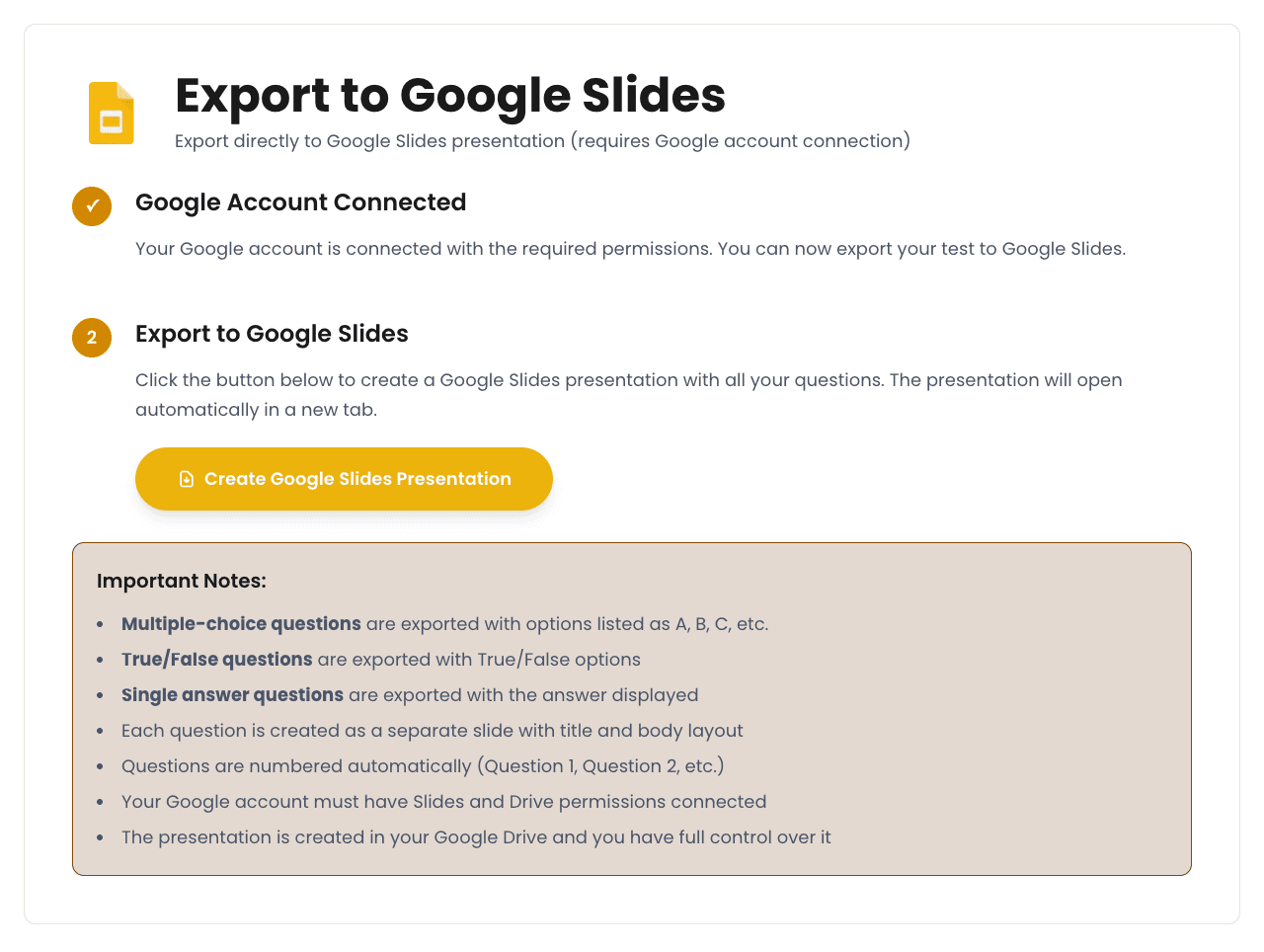Viewport: 1264px width, 952px height.
Task: Click the Create Google Slides Presentation button
Action: click(x=344, y=479)
